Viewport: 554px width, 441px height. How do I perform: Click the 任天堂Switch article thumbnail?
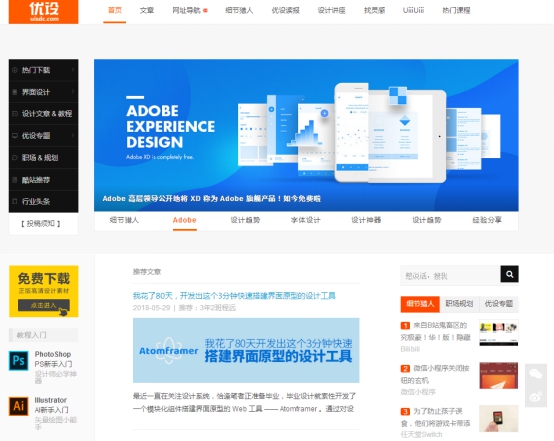point(499,418)
